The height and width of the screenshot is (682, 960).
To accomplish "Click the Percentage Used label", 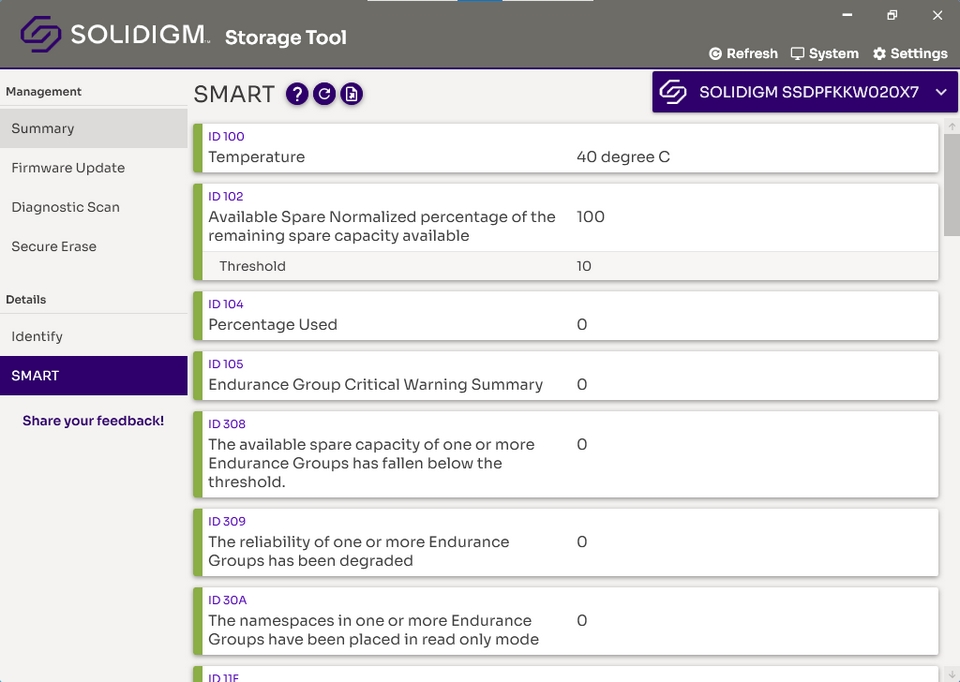I will (x=273, y=324).
